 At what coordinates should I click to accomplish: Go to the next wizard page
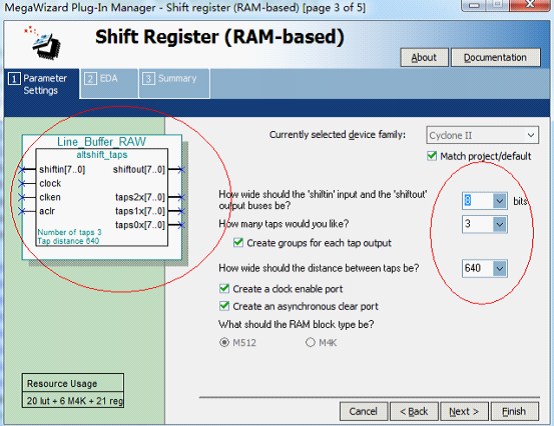click(464, 412)
